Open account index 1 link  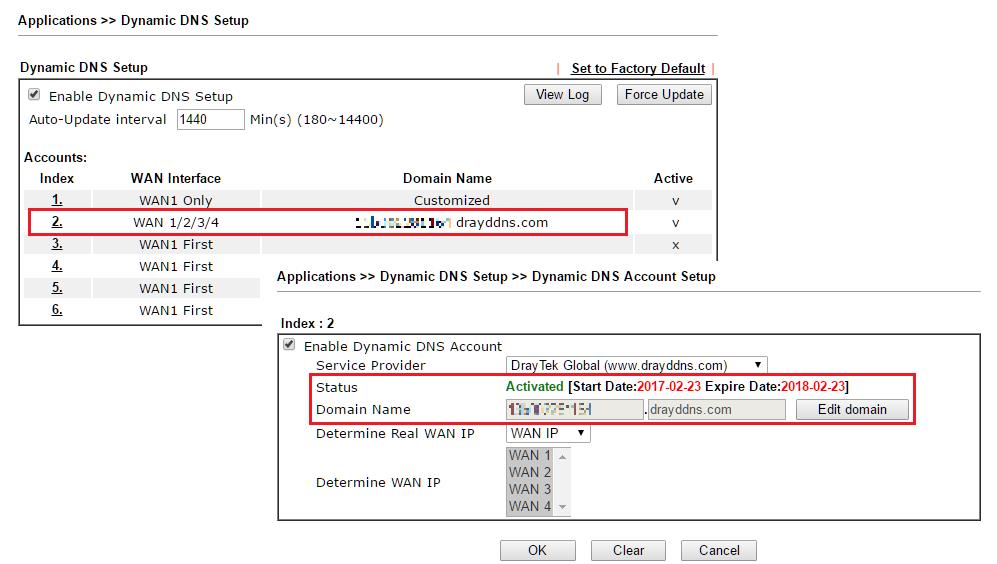(x=57, y=200)
